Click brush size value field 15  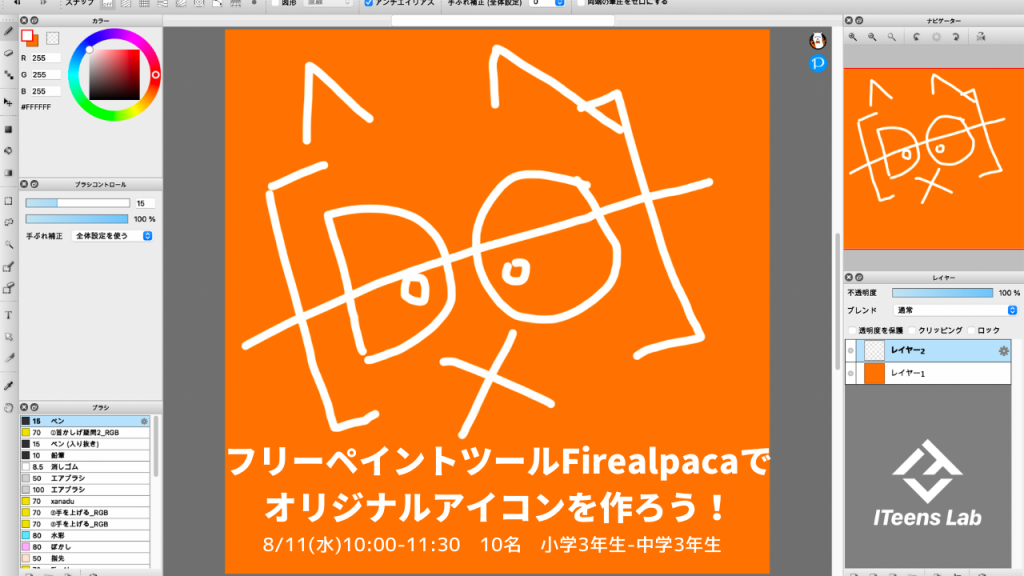pos(144,203)
